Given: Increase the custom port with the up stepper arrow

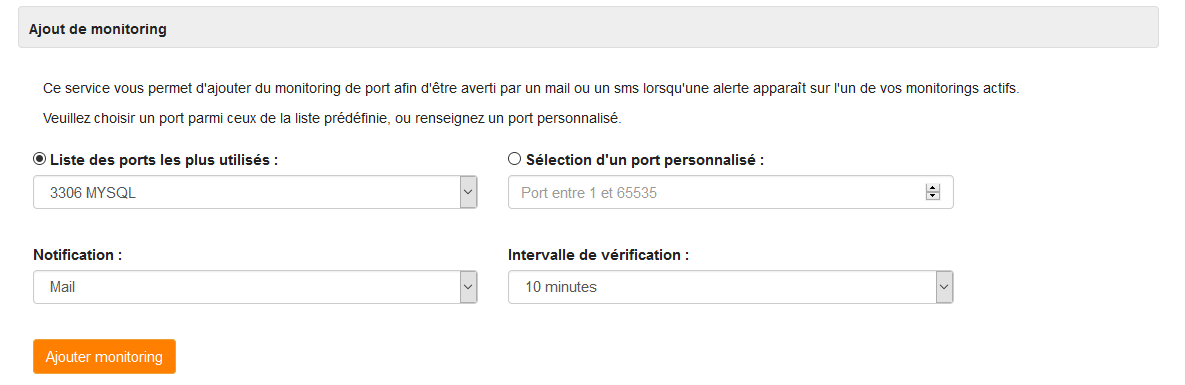Looking at the screenshot, I should [x=933, y=188].
